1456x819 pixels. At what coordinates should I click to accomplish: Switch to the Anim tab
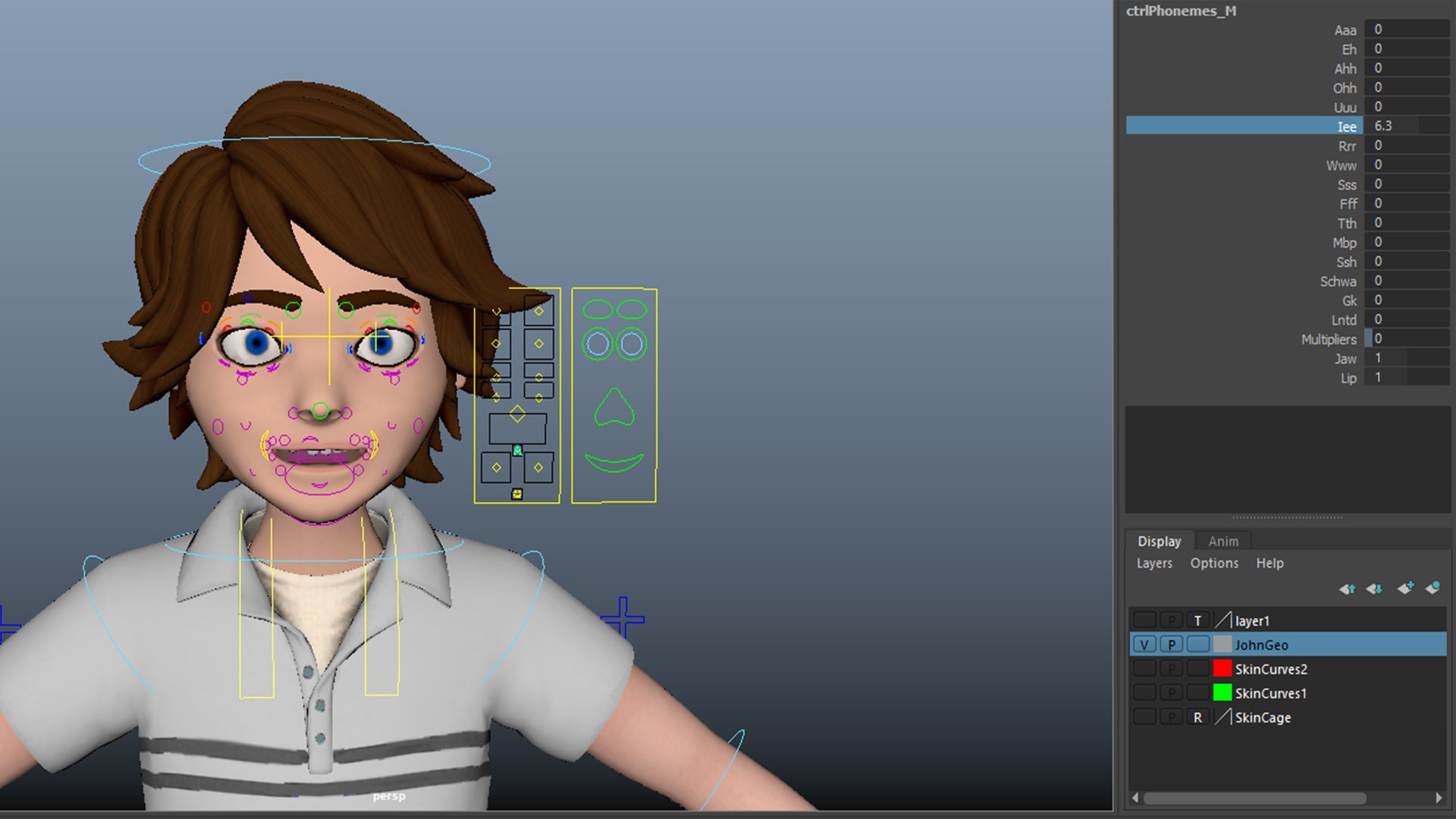(1223, 541)
